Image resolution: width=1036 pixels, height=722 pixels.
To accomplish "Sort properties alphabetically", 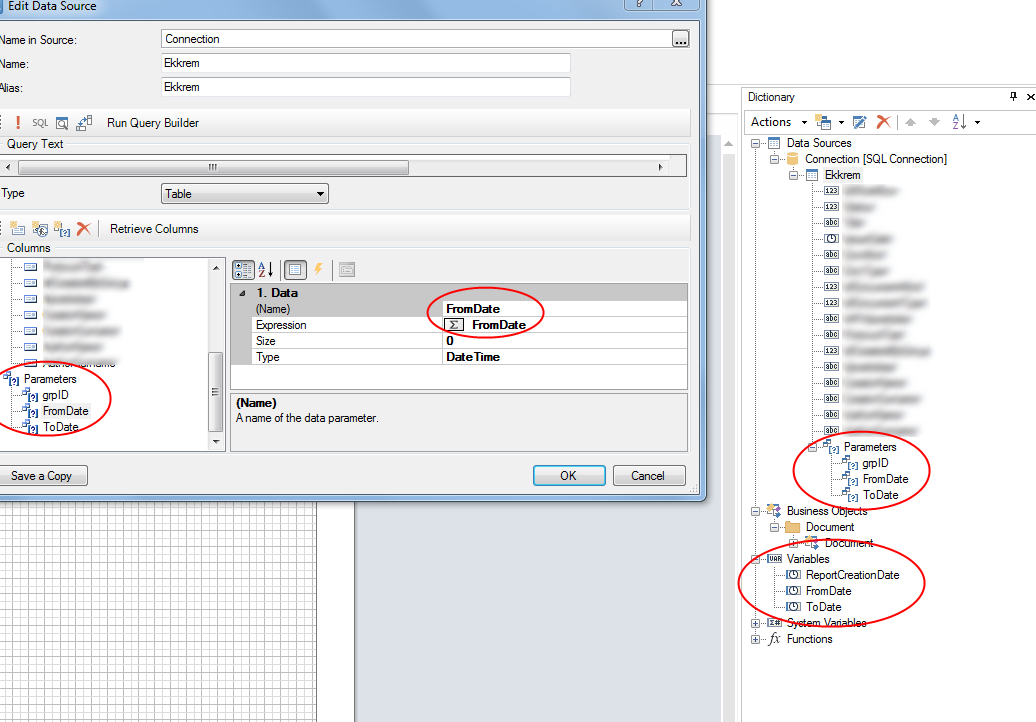I will [266, 270].
